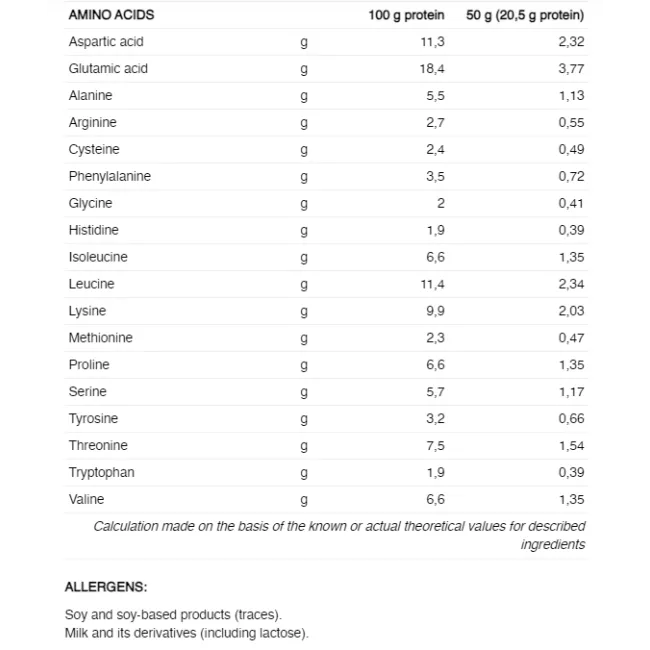
Task: Select the Serine value 1,17
Action: [x=571, y=392]
